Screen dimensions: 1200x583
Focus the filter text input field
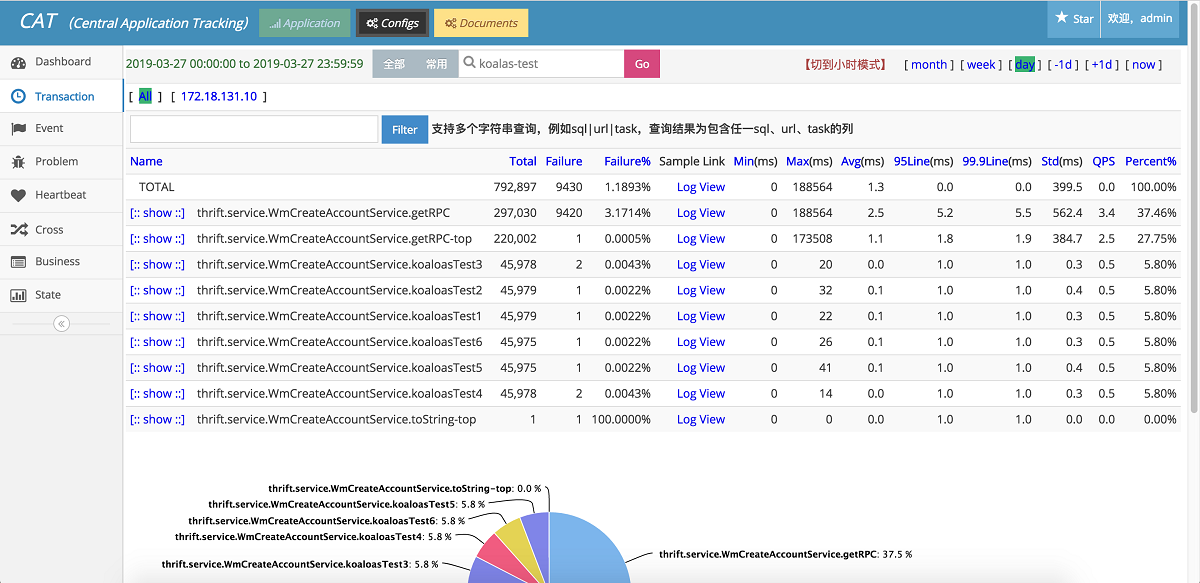[252, 130]
